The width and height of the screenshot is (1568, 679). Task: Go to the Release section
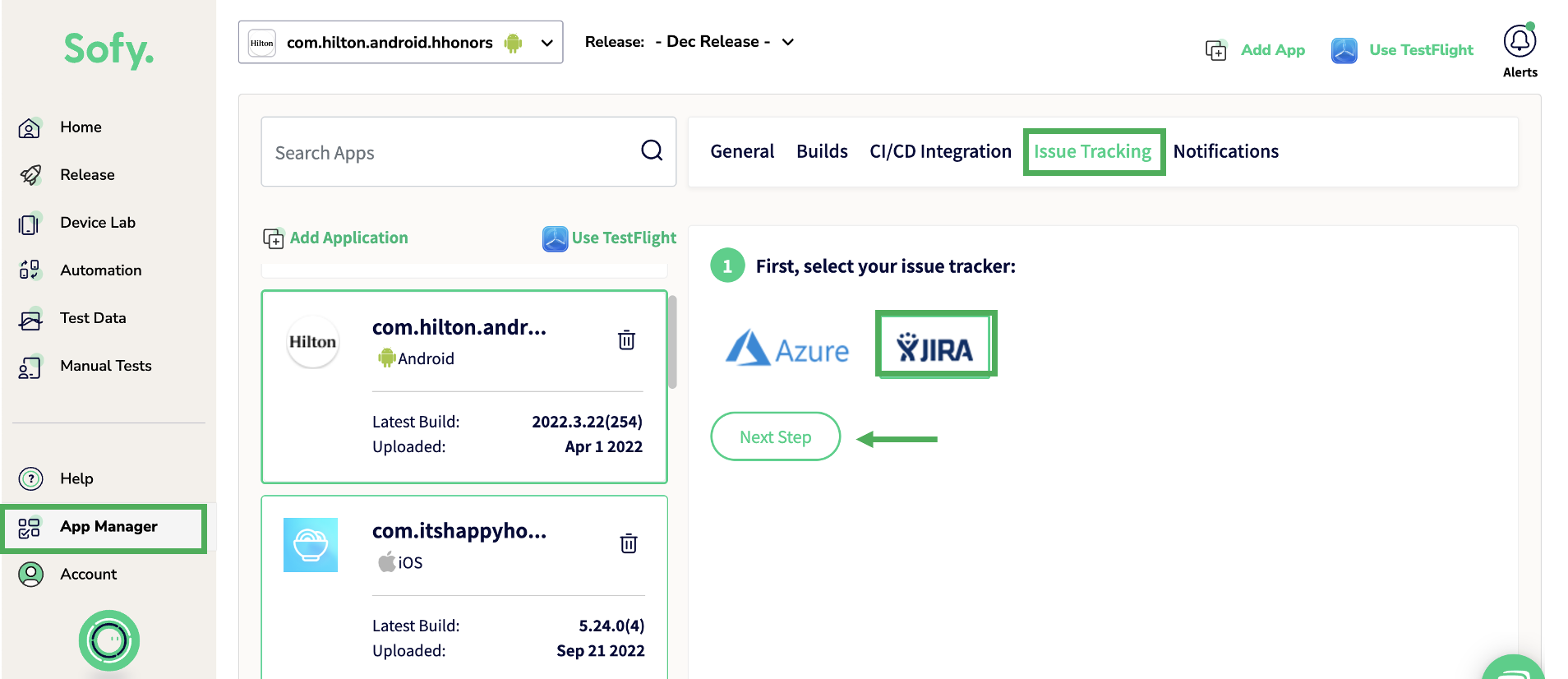click(x=87, y=175)
